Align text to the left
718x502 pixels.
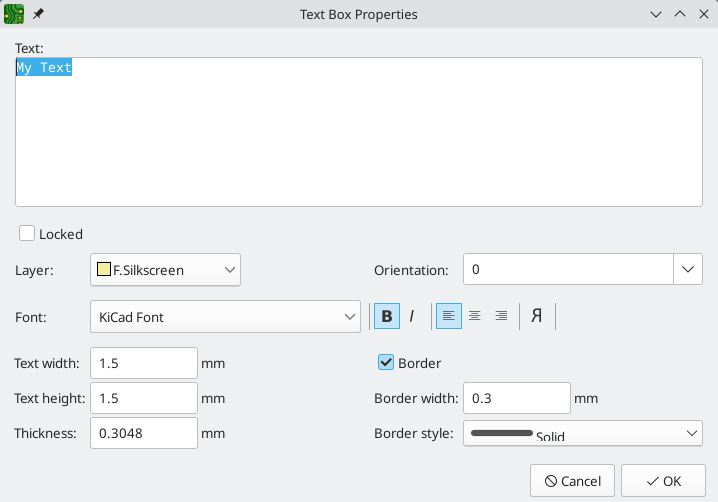[448, 316]
